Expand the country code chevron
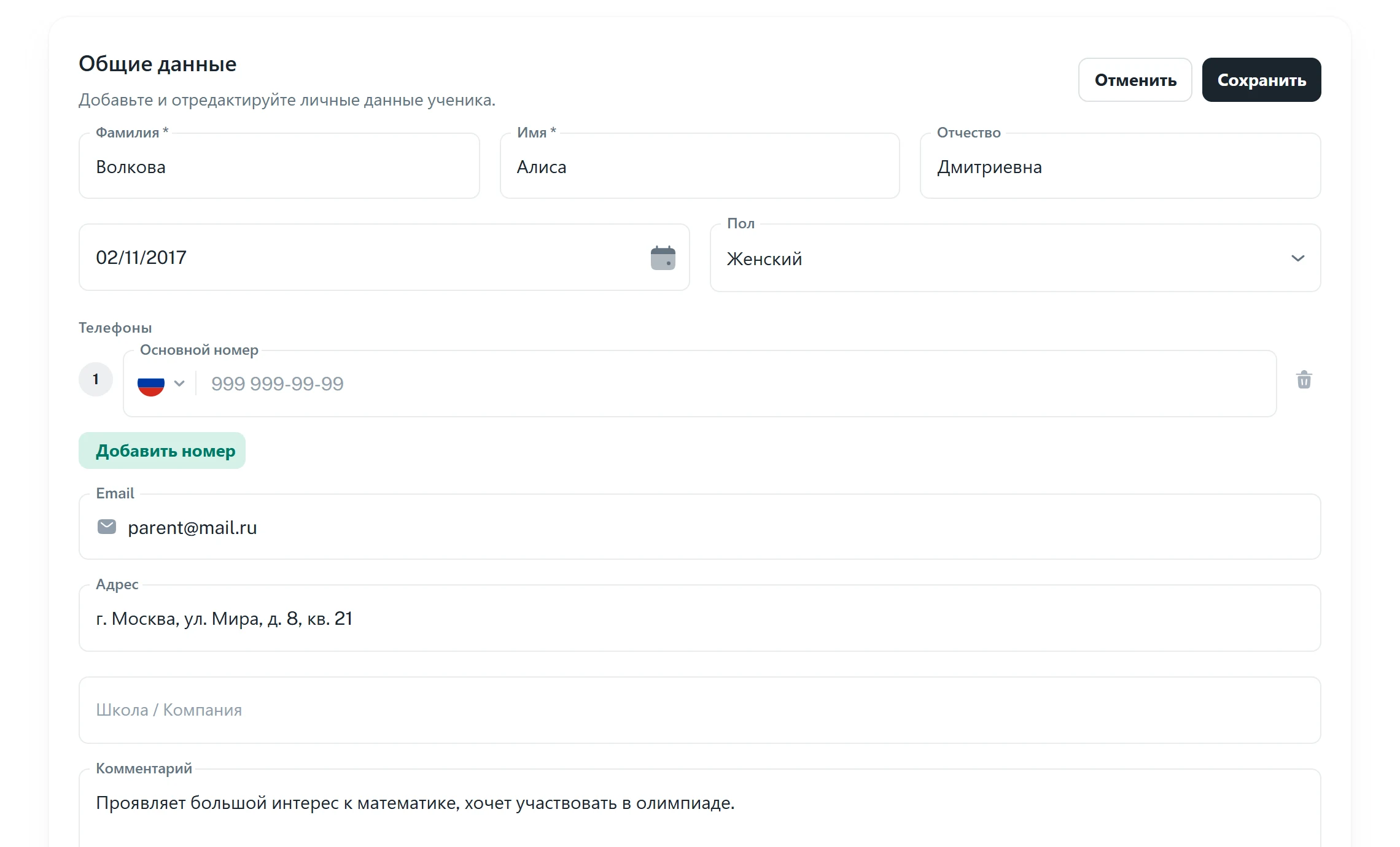The height and width of the screenshot is (847, 1400). [179, 384]
